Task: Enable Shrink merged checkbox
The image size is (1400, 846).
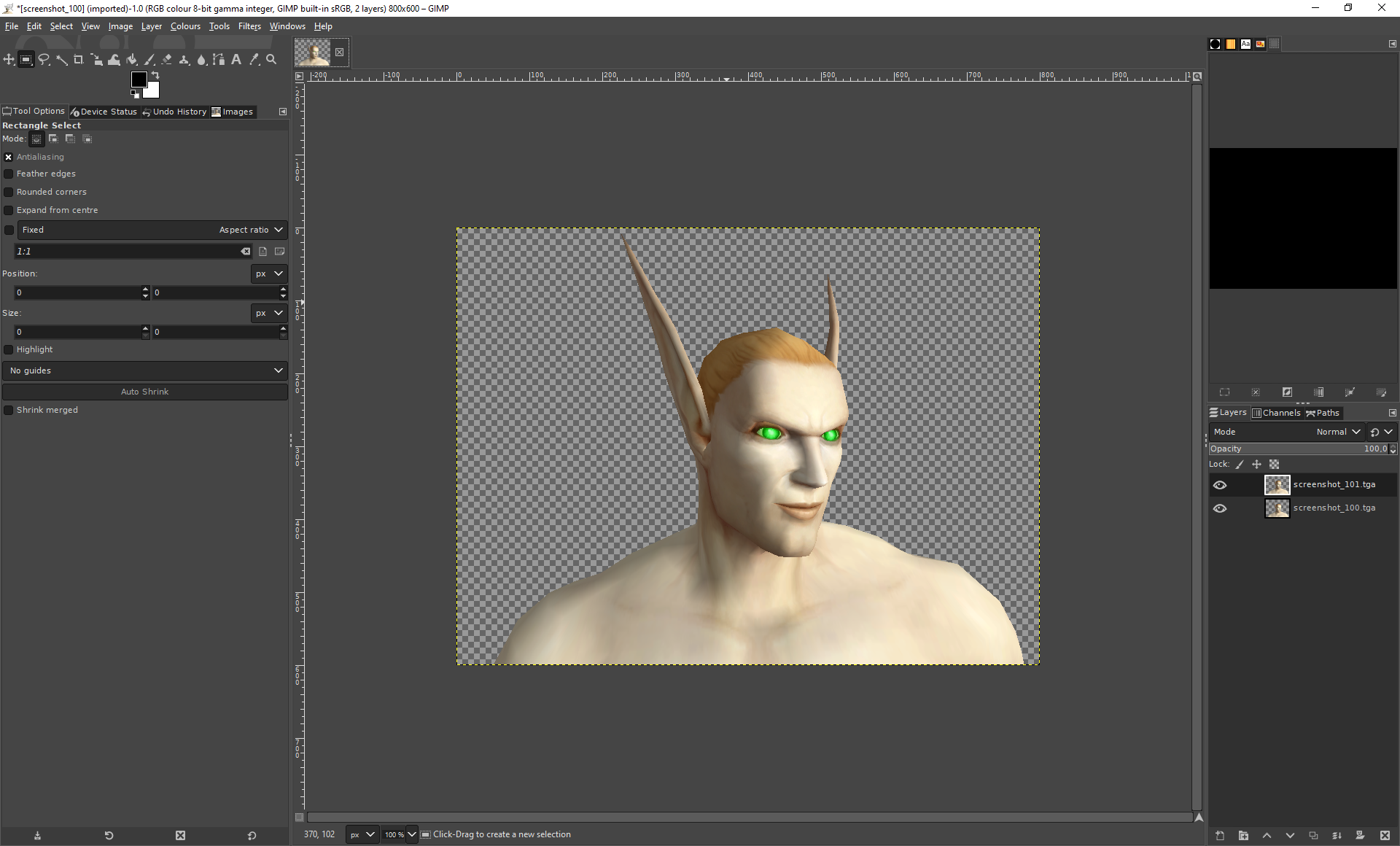Action: pyautogui.click(x=9, y=410)
